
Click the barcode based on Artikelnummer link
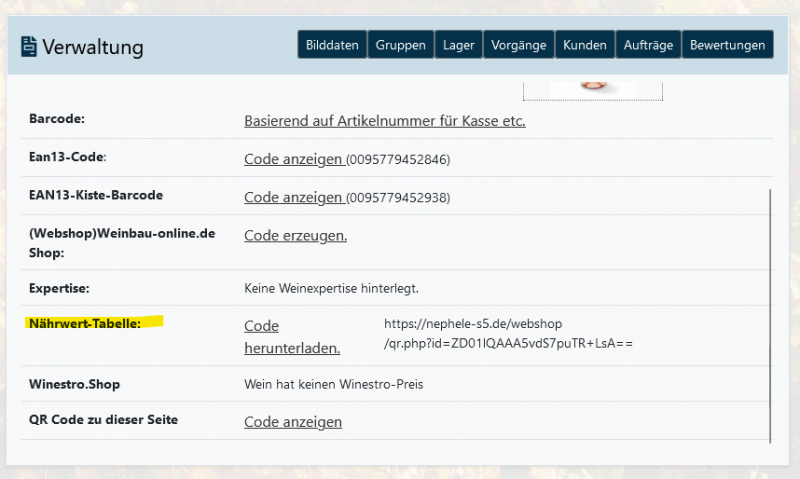(x=384, y=121)
